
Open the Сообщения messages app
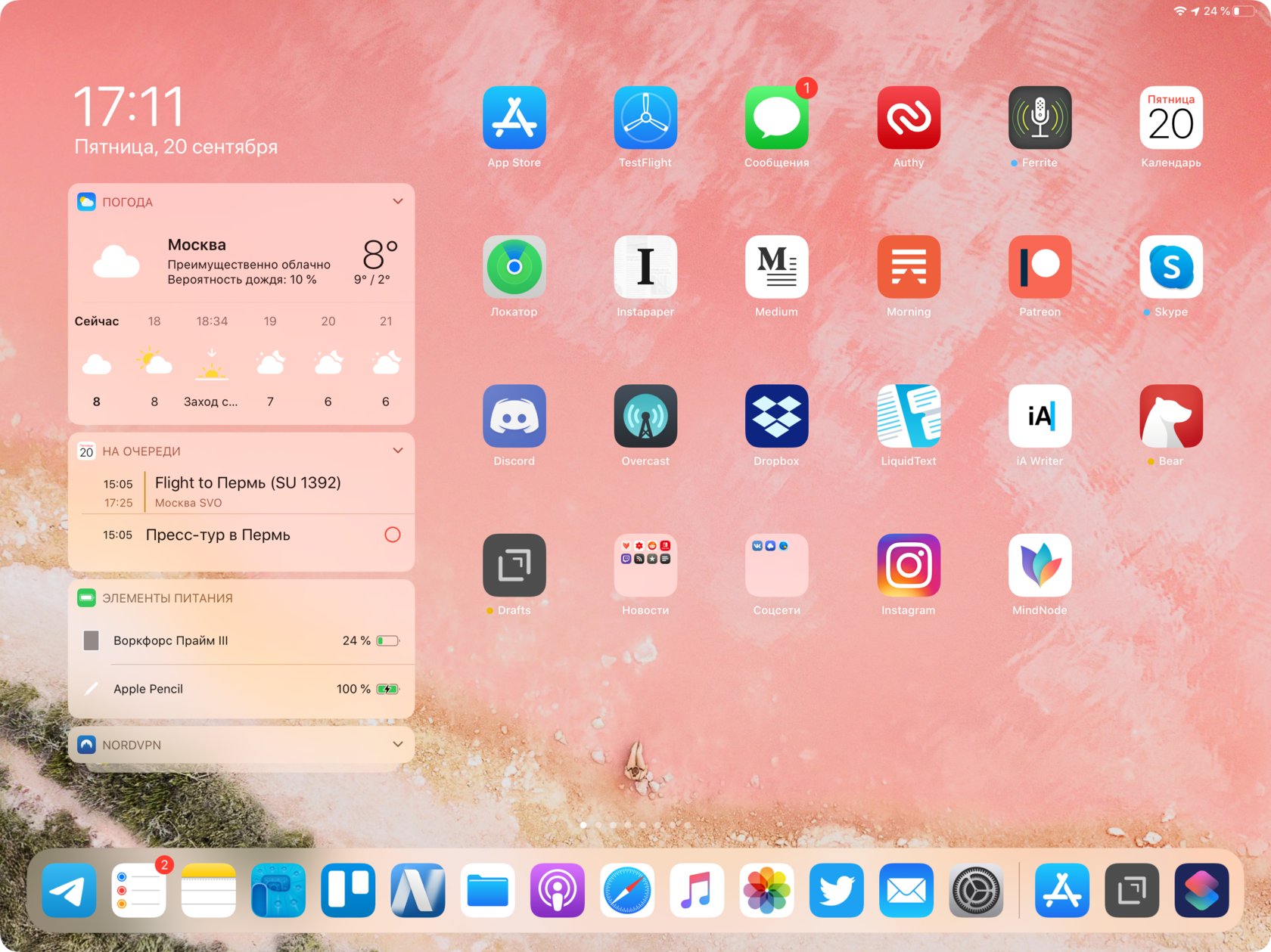[x=776, y=118]
